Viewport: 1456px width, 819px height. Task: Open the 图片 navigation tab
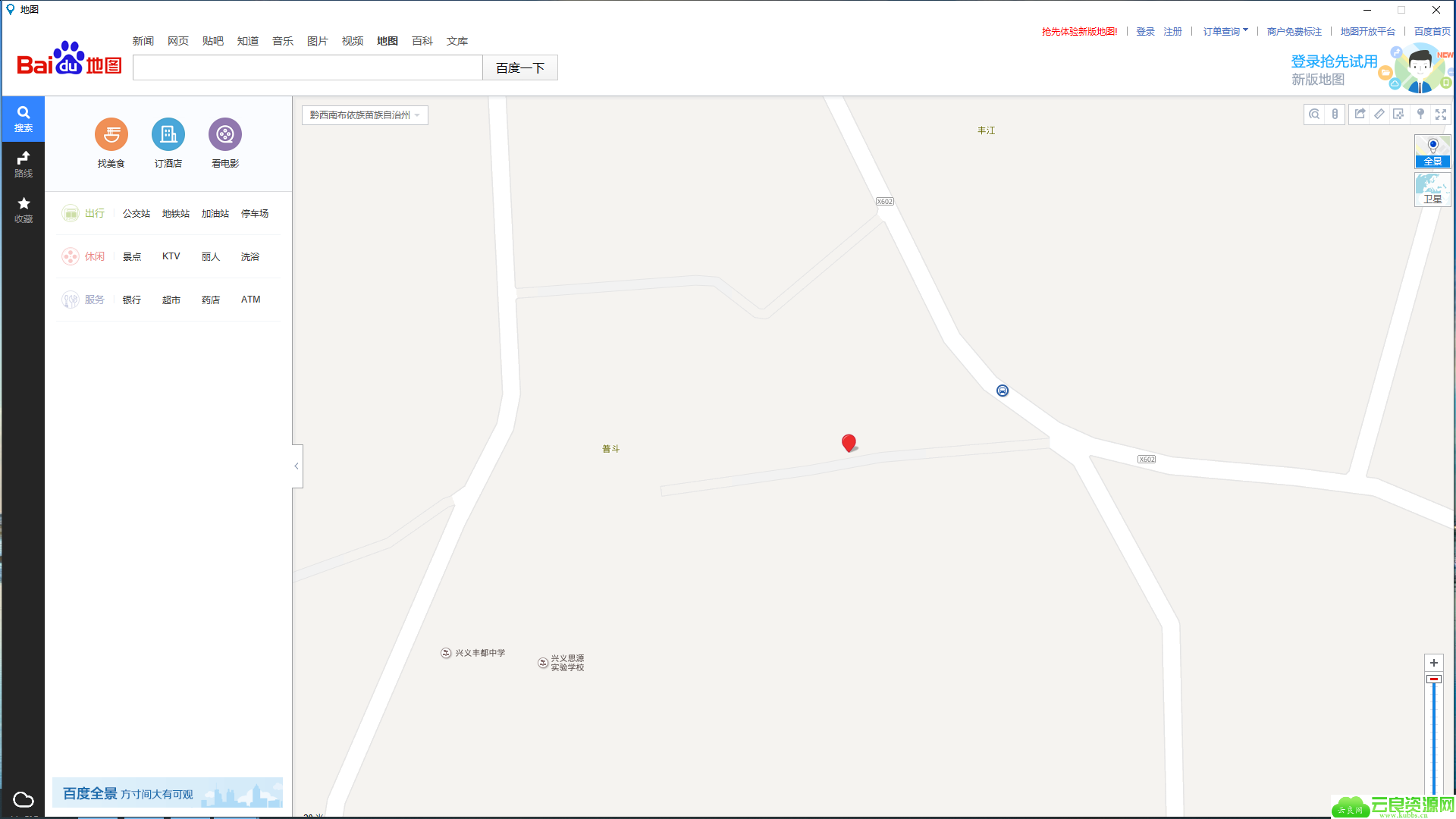pos(318,41)
